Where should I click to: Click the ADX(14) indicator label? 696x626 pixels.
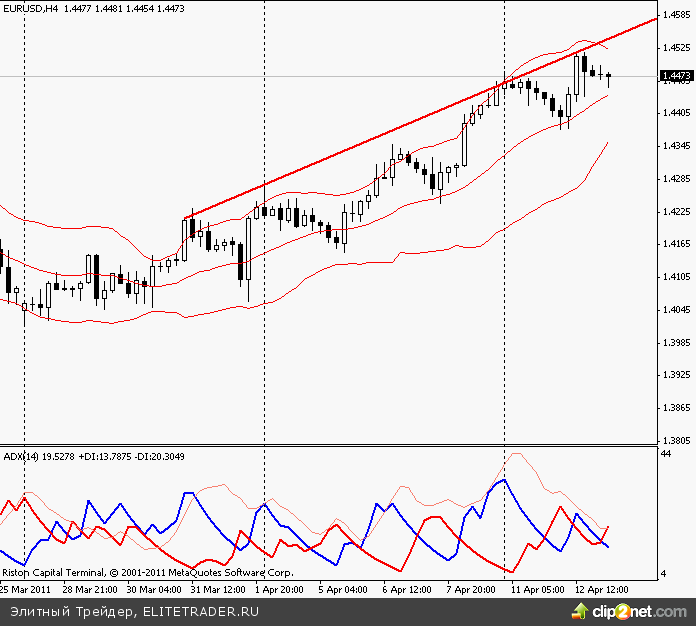point(20,456)
